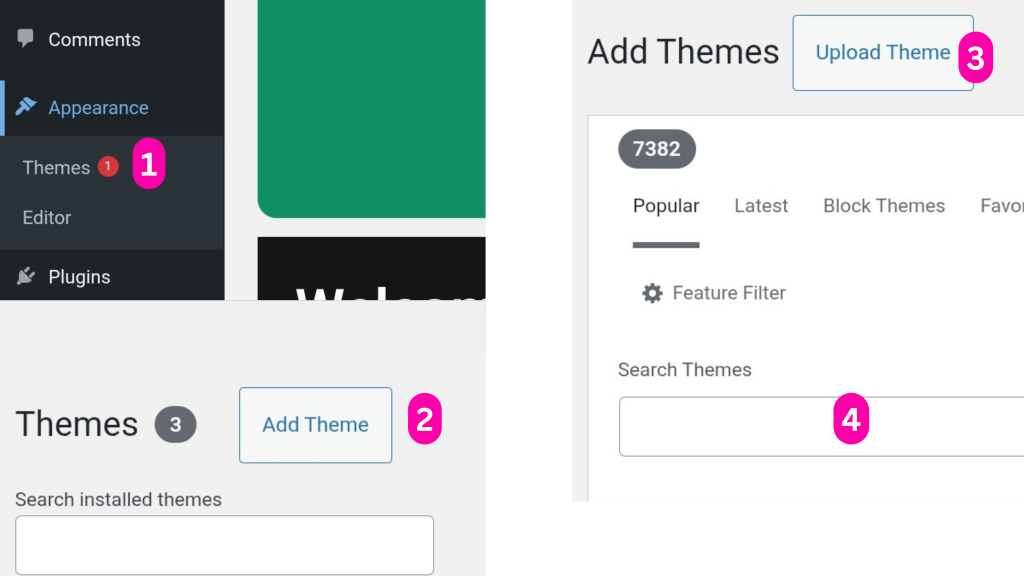Select the Popular tab
Screen dimensions: 1024x576
click(666, 206)
